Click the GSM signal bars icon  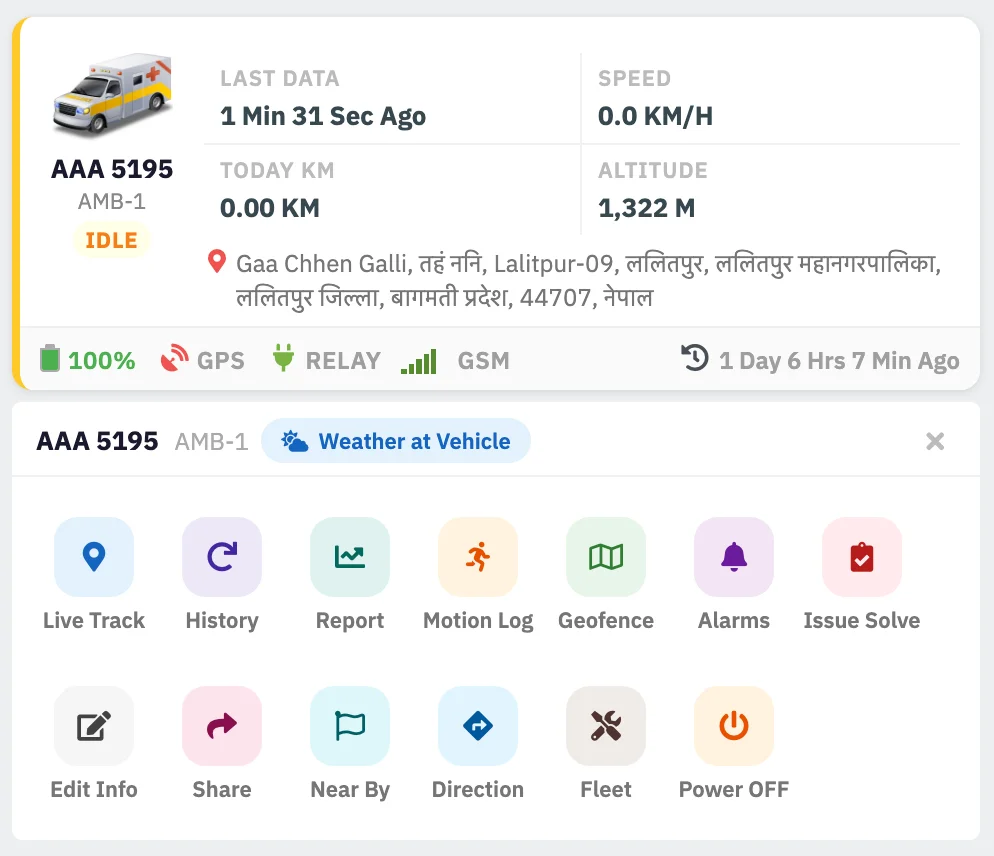[418, 361]
